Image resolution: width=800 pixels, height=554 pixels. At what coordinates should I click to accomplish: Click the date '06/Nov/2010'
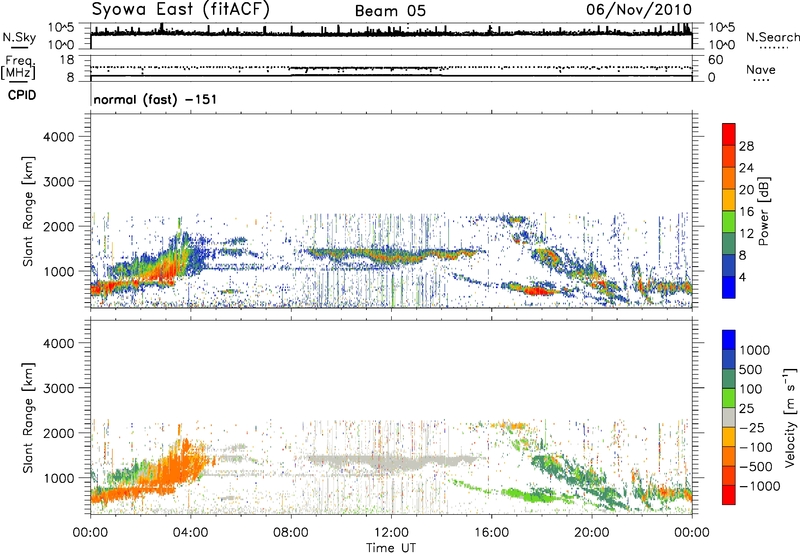point(639,10)
